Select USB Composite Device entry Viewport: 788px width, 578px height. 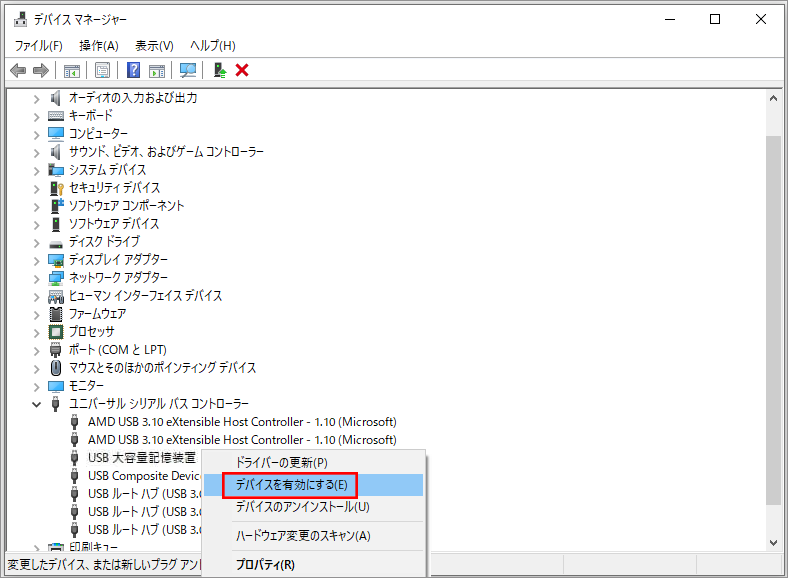click(144, 476)
